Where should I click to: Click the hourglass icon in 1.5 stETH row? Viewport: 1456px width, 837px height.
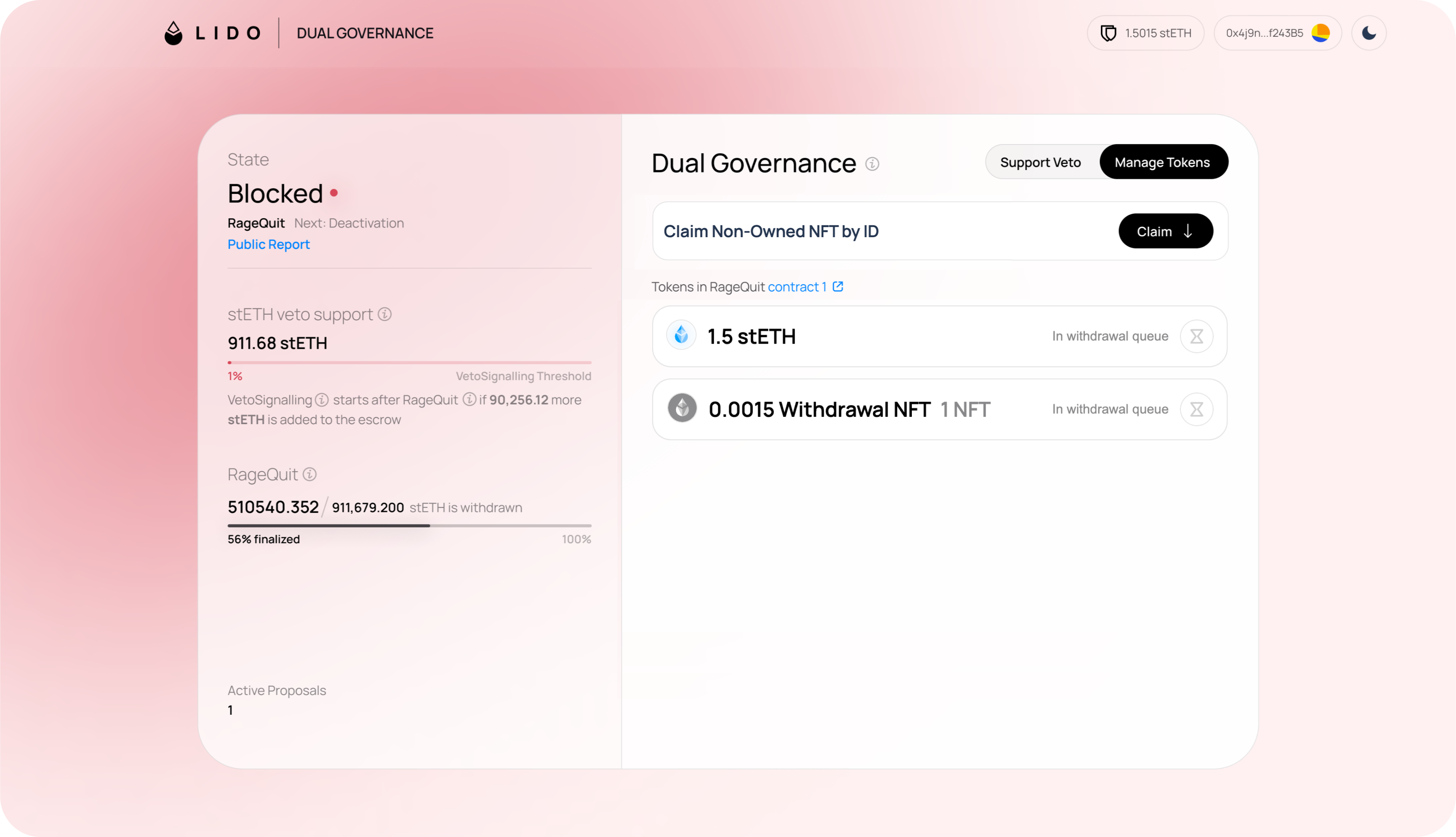point(1196,336)
